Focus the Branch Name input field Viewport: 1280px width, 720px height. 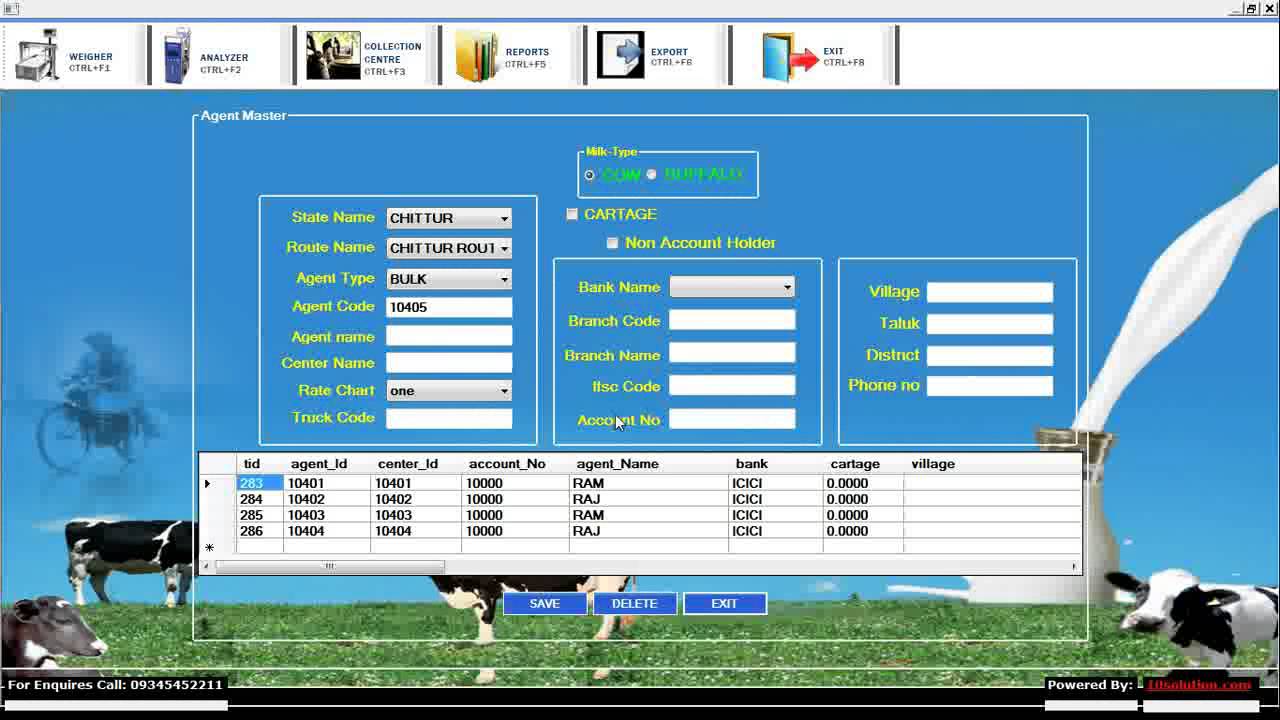[x=732, y=353]
